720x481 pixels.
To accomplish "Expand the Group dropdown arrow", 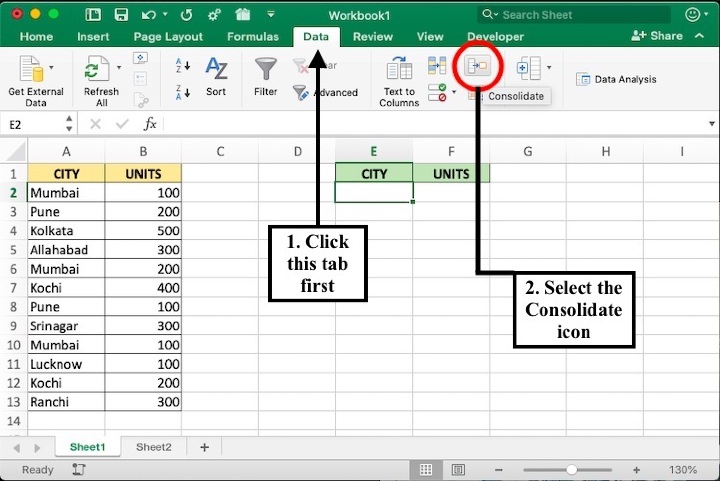I will pos(549,67).
